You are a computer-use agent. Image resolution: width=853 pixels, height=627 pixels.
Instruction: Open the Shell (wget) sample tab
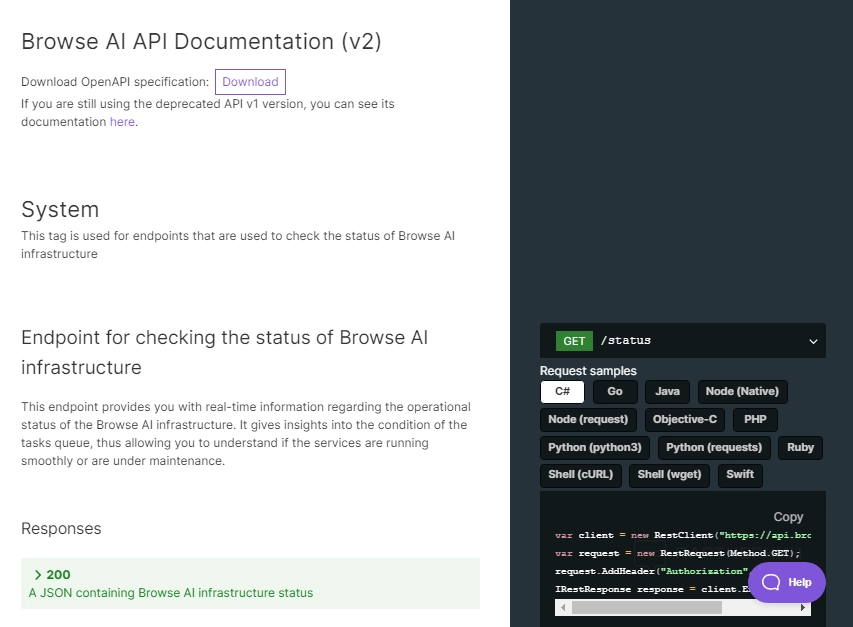coord(669,475)
